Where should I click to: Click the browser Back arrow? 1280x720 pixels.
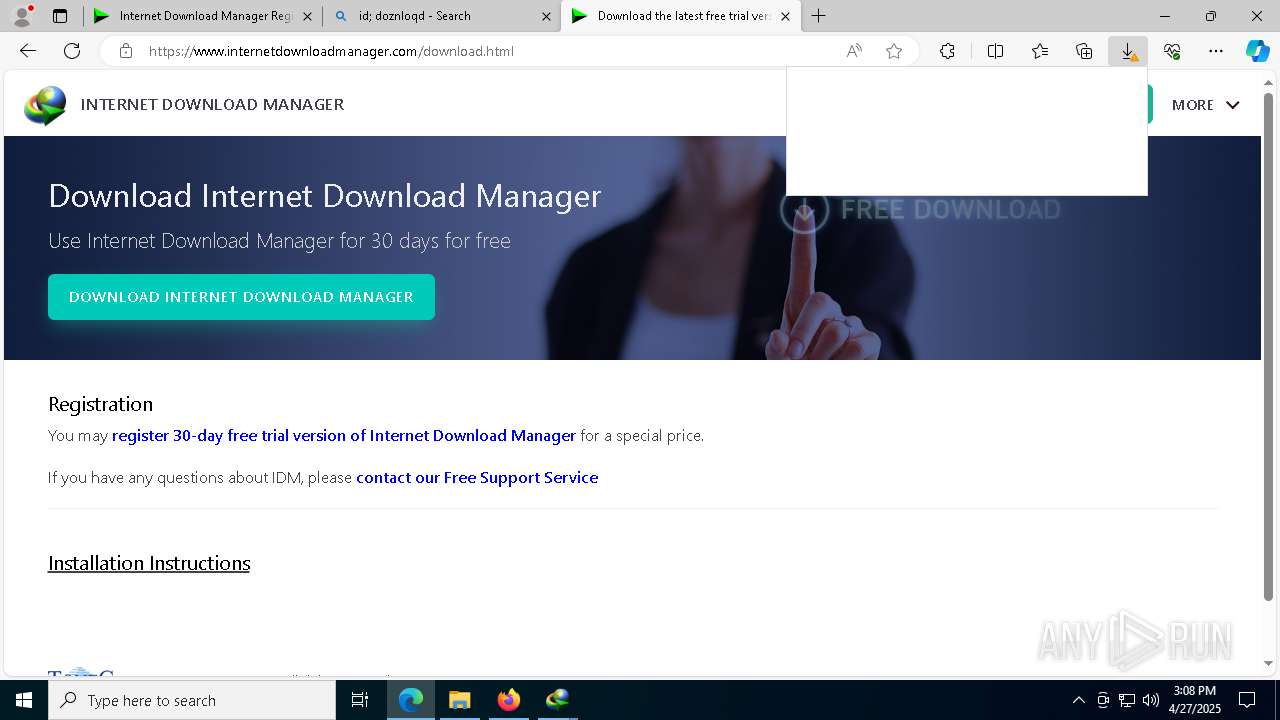coord(28,51)
